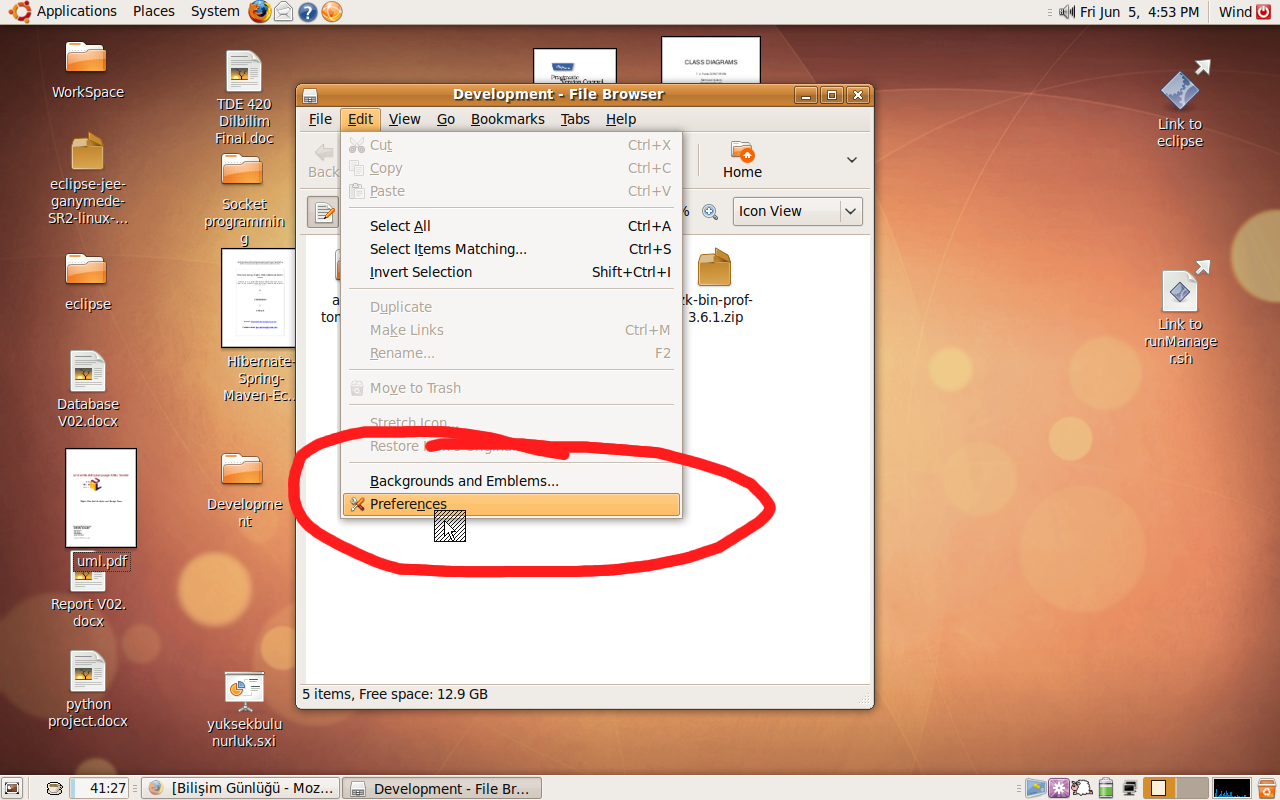Click the Back button in file browser toolbar
The height and width of the screenshot is (800, 1280).
coord(323,160)
